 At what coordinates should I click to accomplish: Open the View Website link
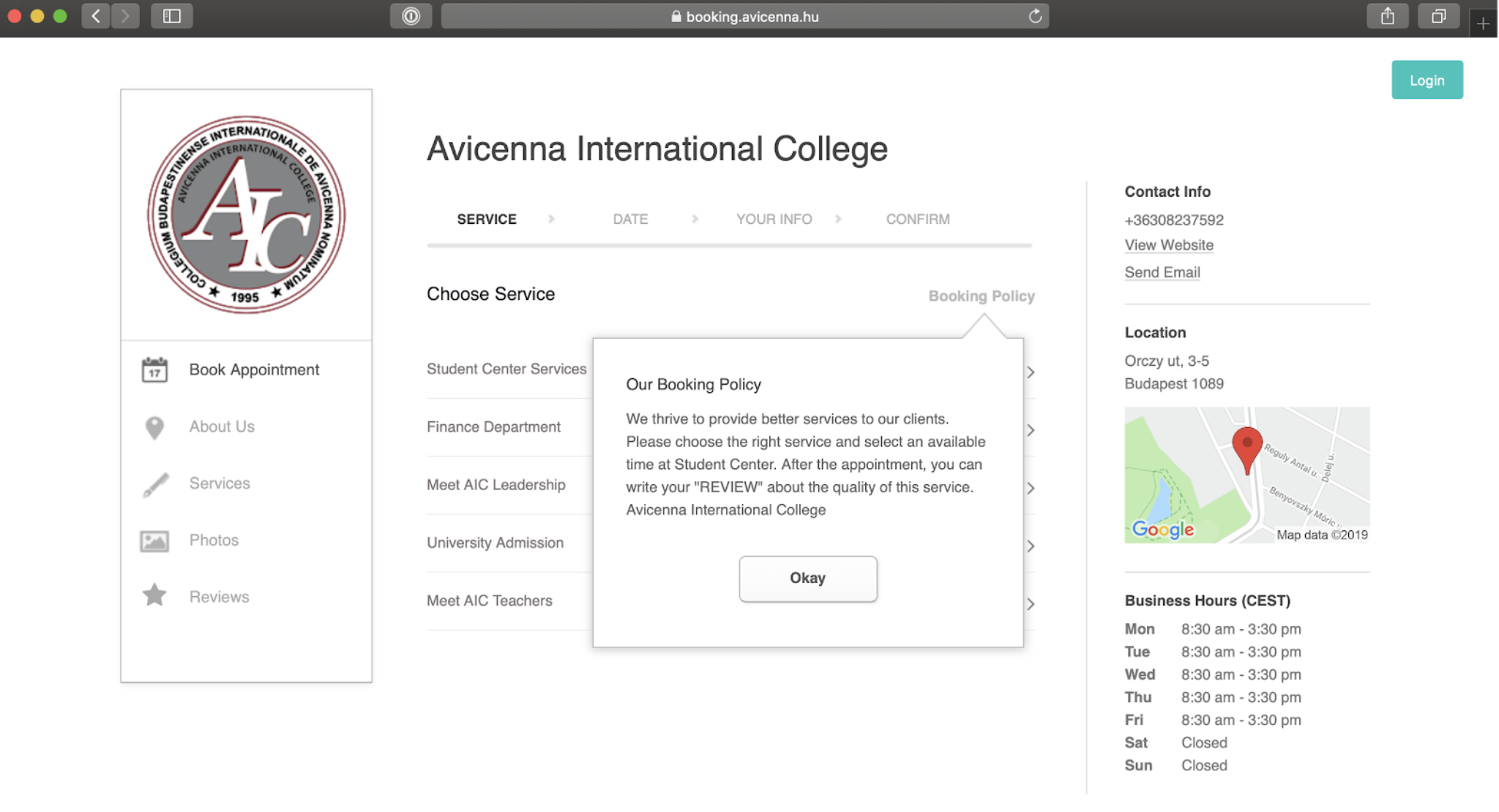click(1169, 246)
